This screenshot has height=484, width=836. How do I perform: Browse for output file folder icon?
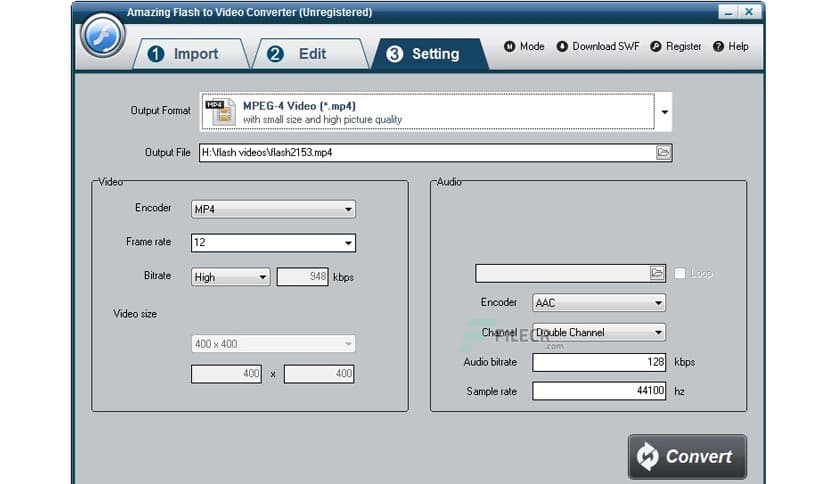click(x=663, y=152)
